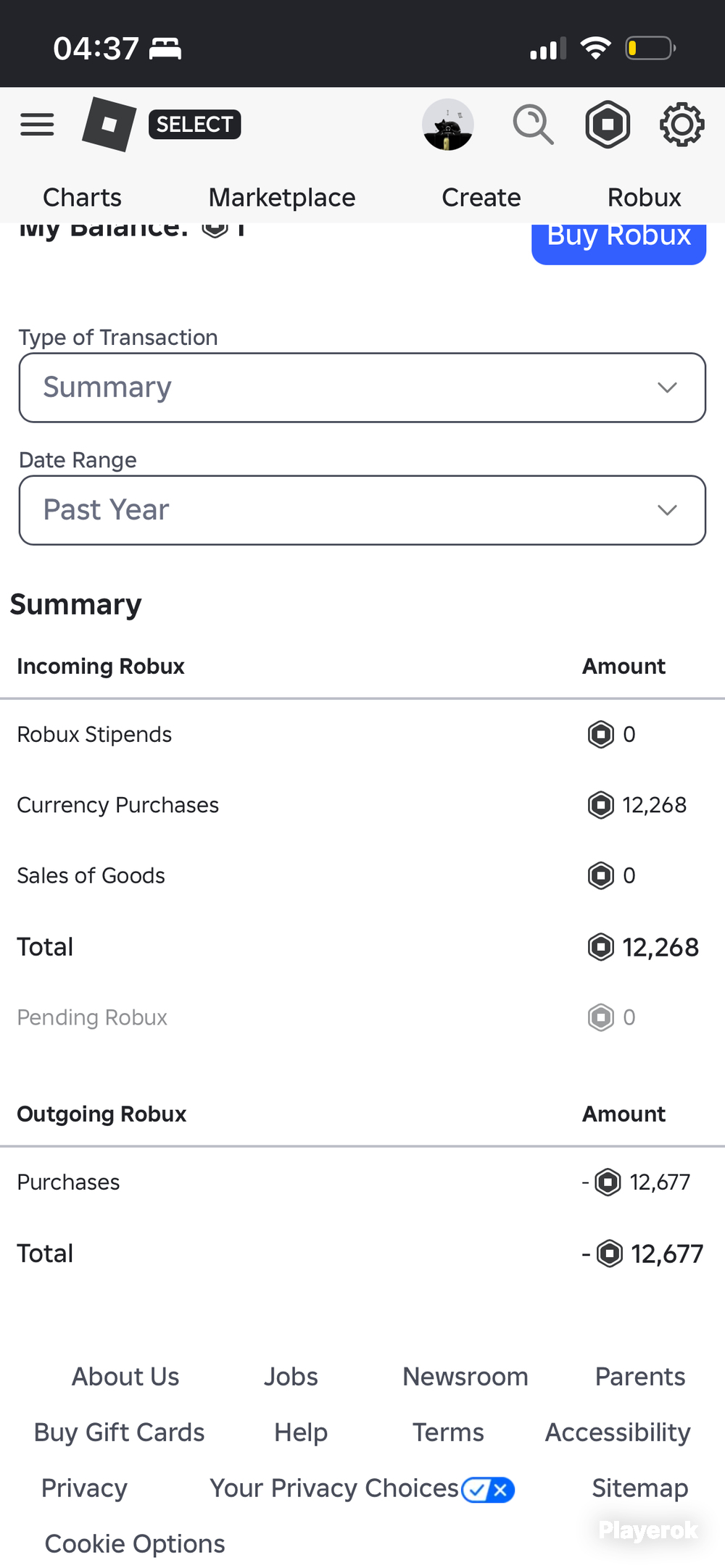Open search with the magnifier icon
The image size is (725, 1568).
point(534,125)
